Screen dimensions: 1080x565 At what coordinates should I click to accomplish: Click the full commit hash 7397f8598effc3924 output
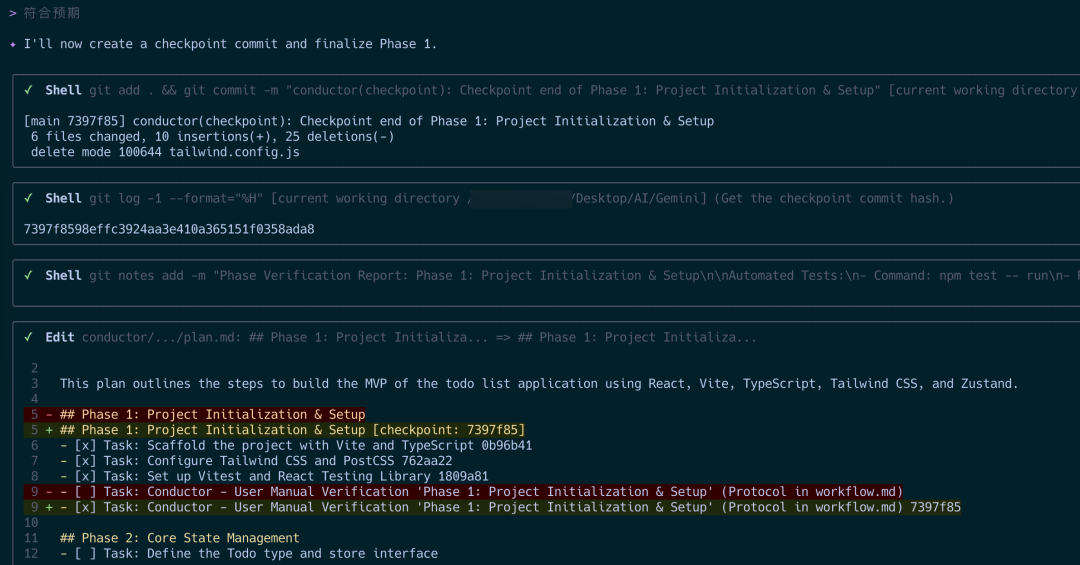[x=169, y=229]
